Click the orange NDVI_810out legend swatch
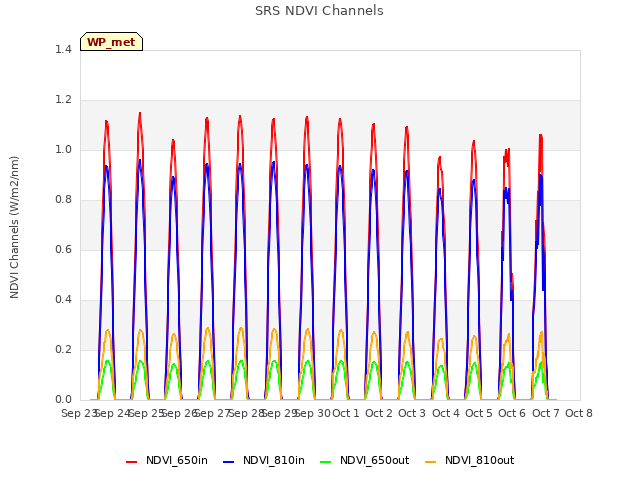 (x=431, y=461)
